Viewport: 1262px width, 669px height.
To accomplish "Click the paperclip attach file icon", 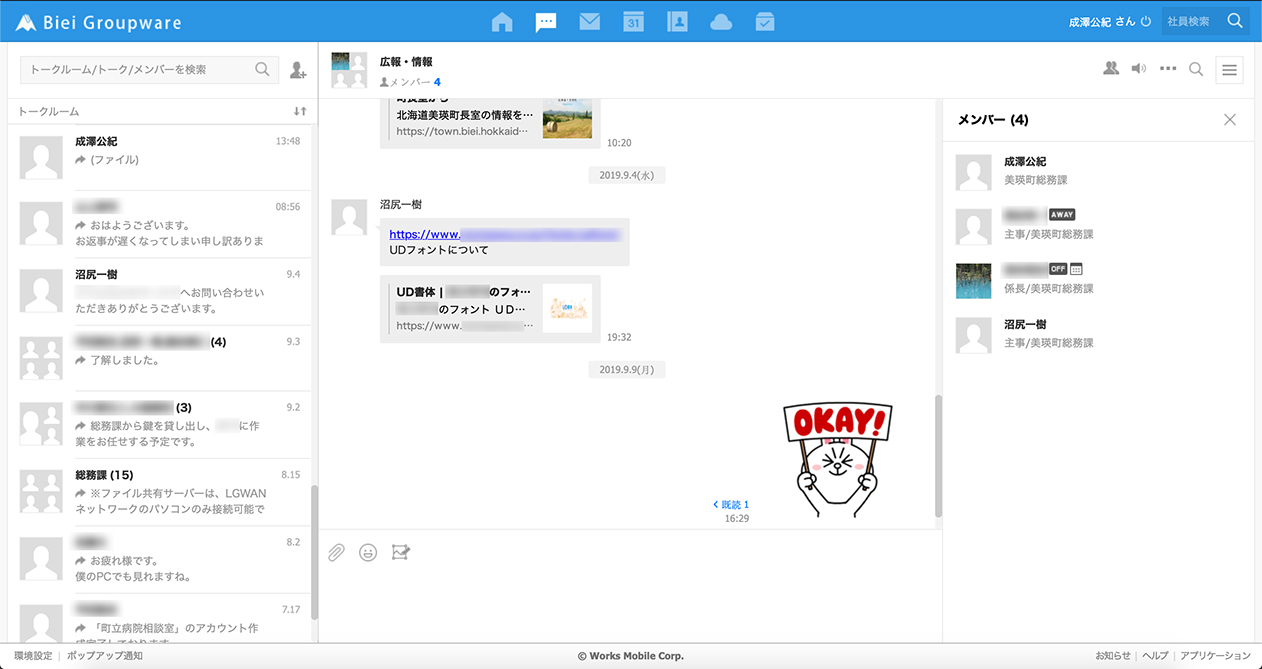I will coord(337,552).
